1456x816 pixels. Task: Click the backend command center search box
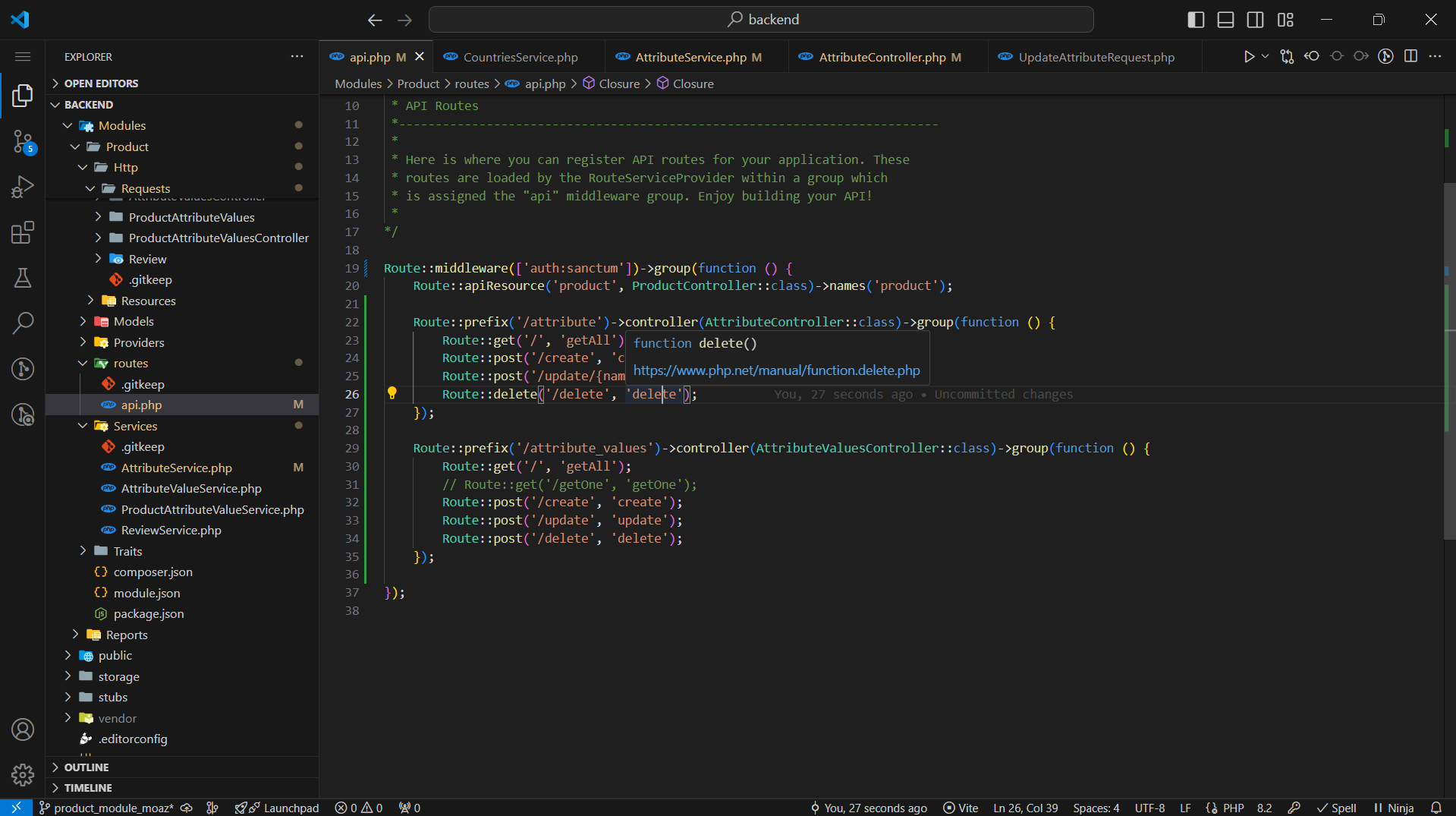click(761, 20)
